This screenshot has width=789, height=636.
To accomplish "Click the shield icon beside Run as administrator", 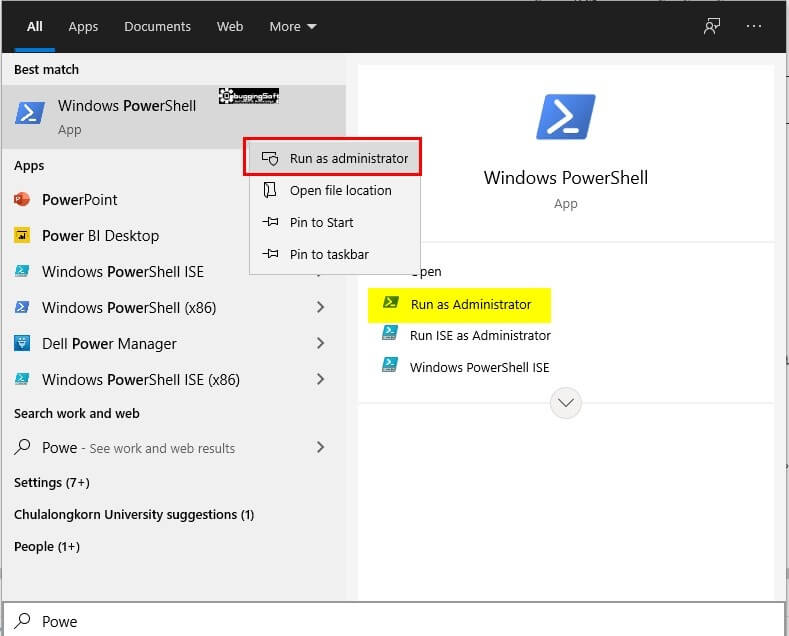I will click(270, 158).
